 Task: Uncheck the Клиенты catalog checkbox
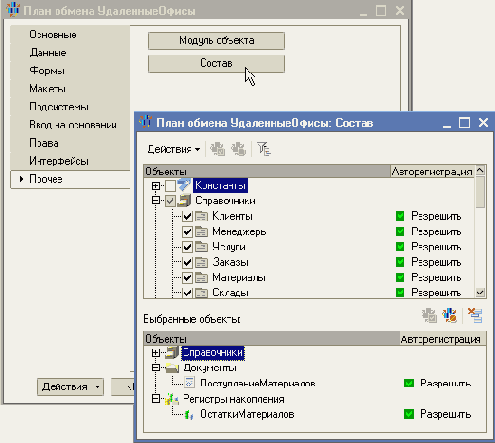(x=187, y=217)
